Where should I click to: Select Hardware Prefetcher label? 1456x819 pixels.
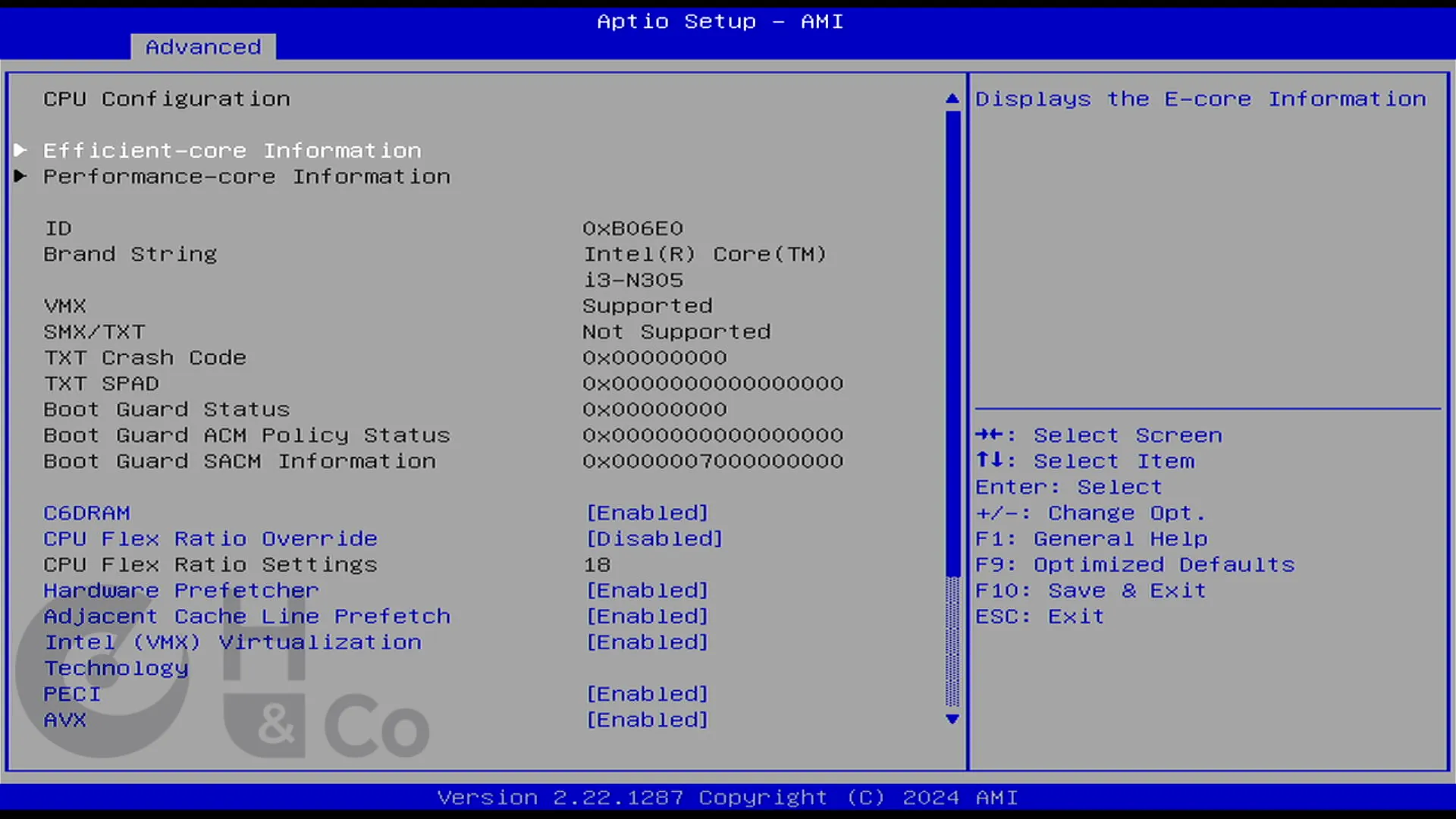[181, 590]
